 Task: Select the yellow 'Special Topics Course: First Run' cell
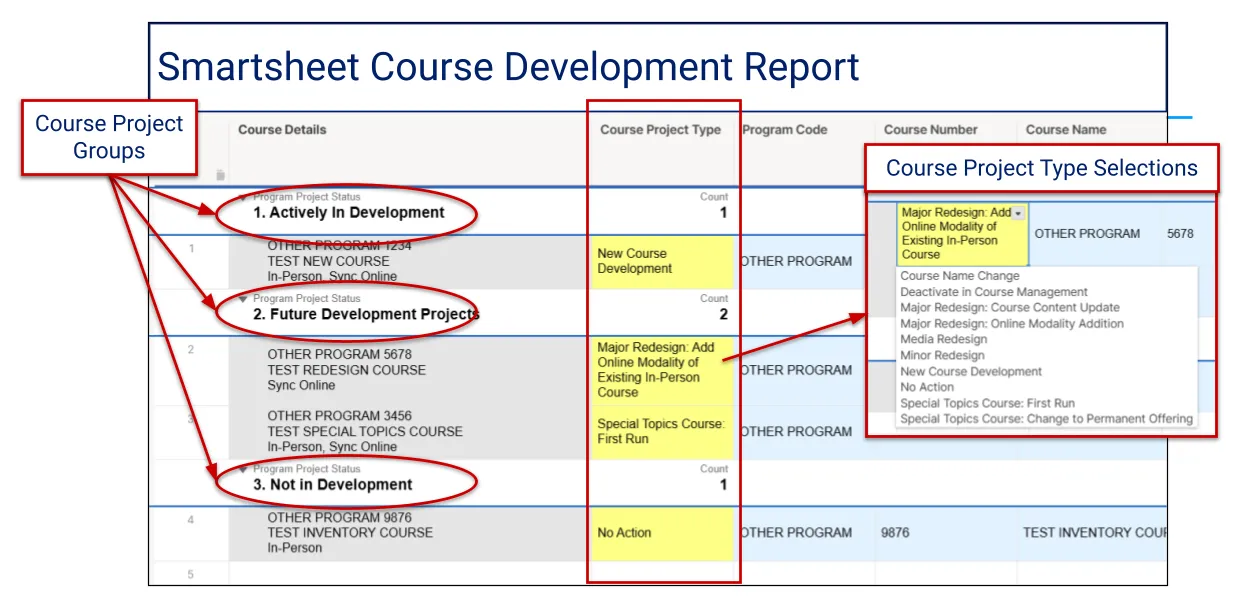[662, 432]
